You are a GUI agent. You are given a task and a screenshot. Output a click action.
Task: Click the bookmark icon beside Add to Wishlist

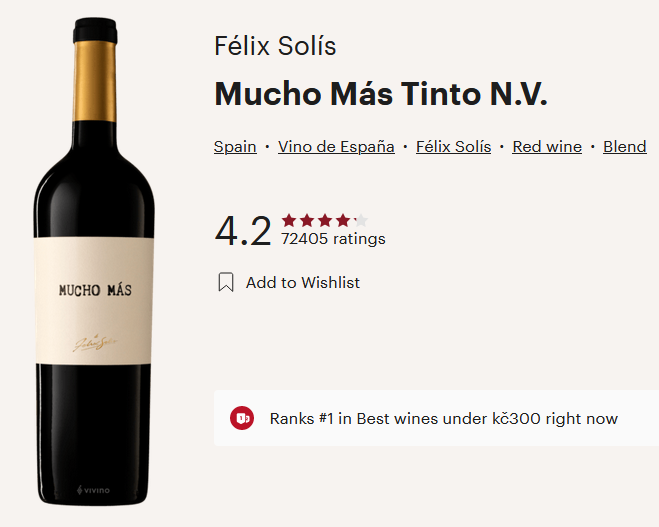click(x=226, y=282)
